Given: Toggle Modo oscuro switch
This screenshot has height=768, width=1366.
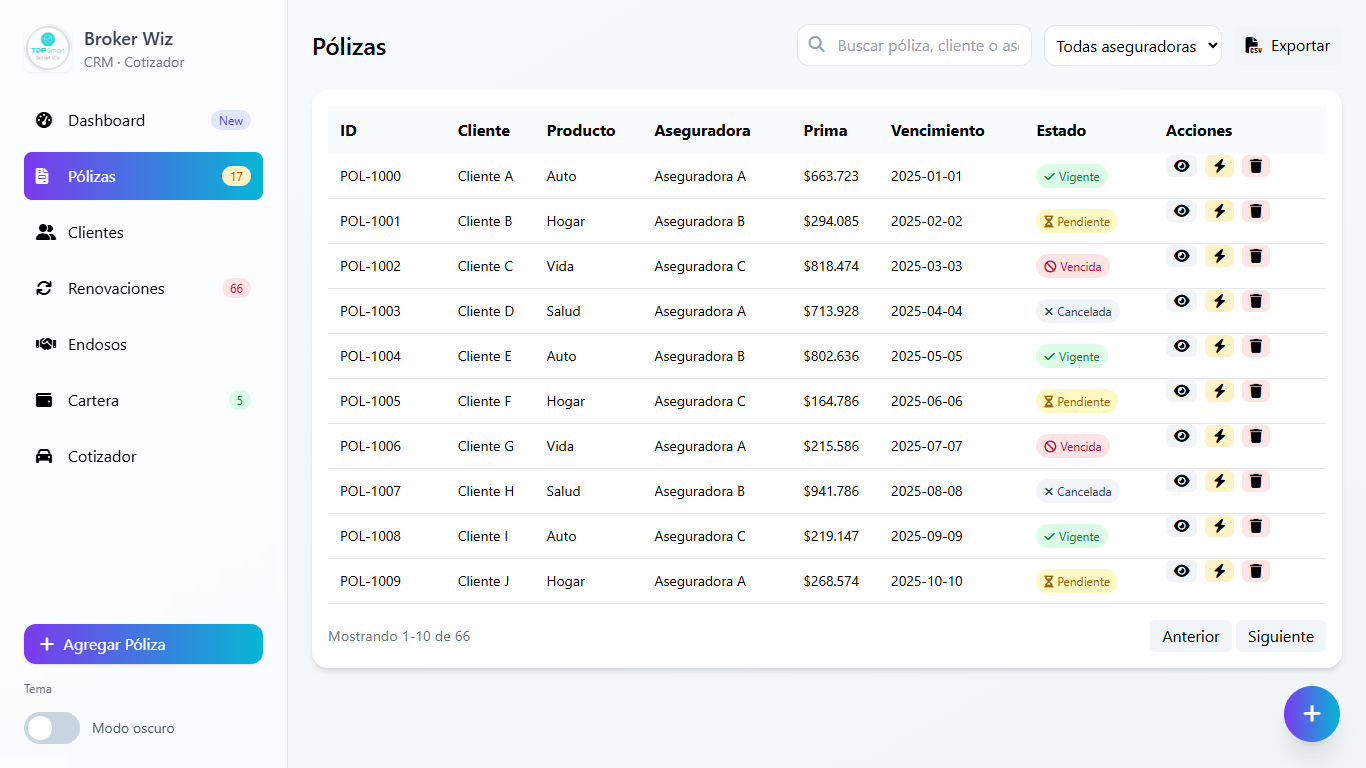Looking at the screenshot, I should pos(52,728).
